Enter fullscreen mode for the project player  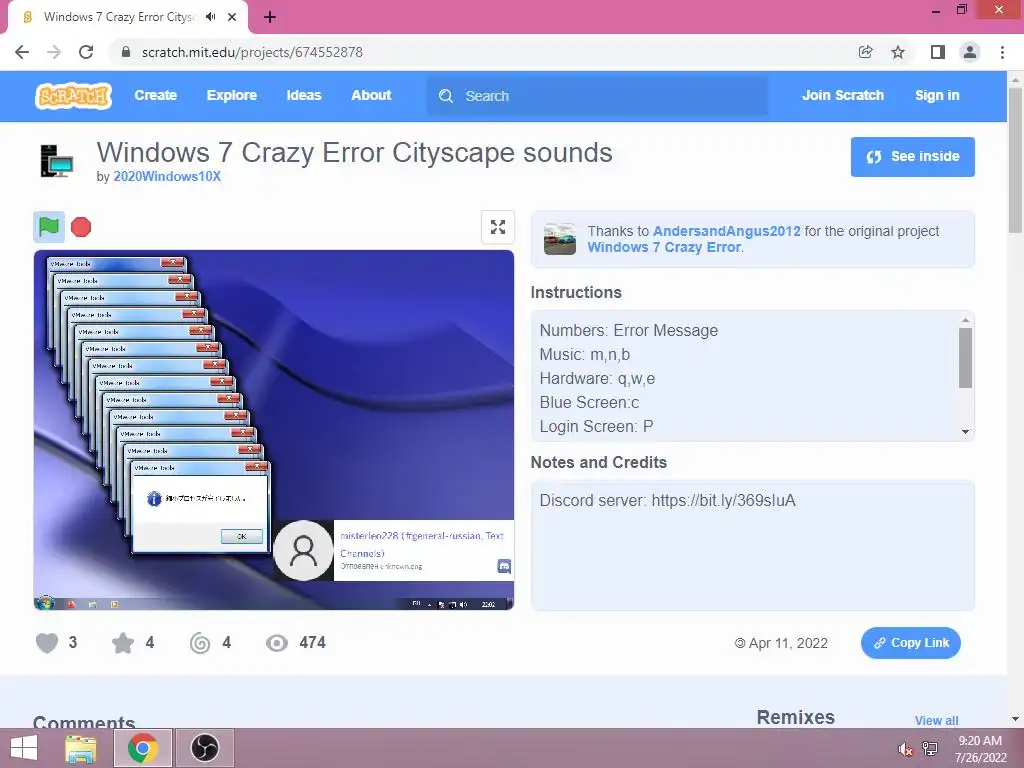[498, 227]
